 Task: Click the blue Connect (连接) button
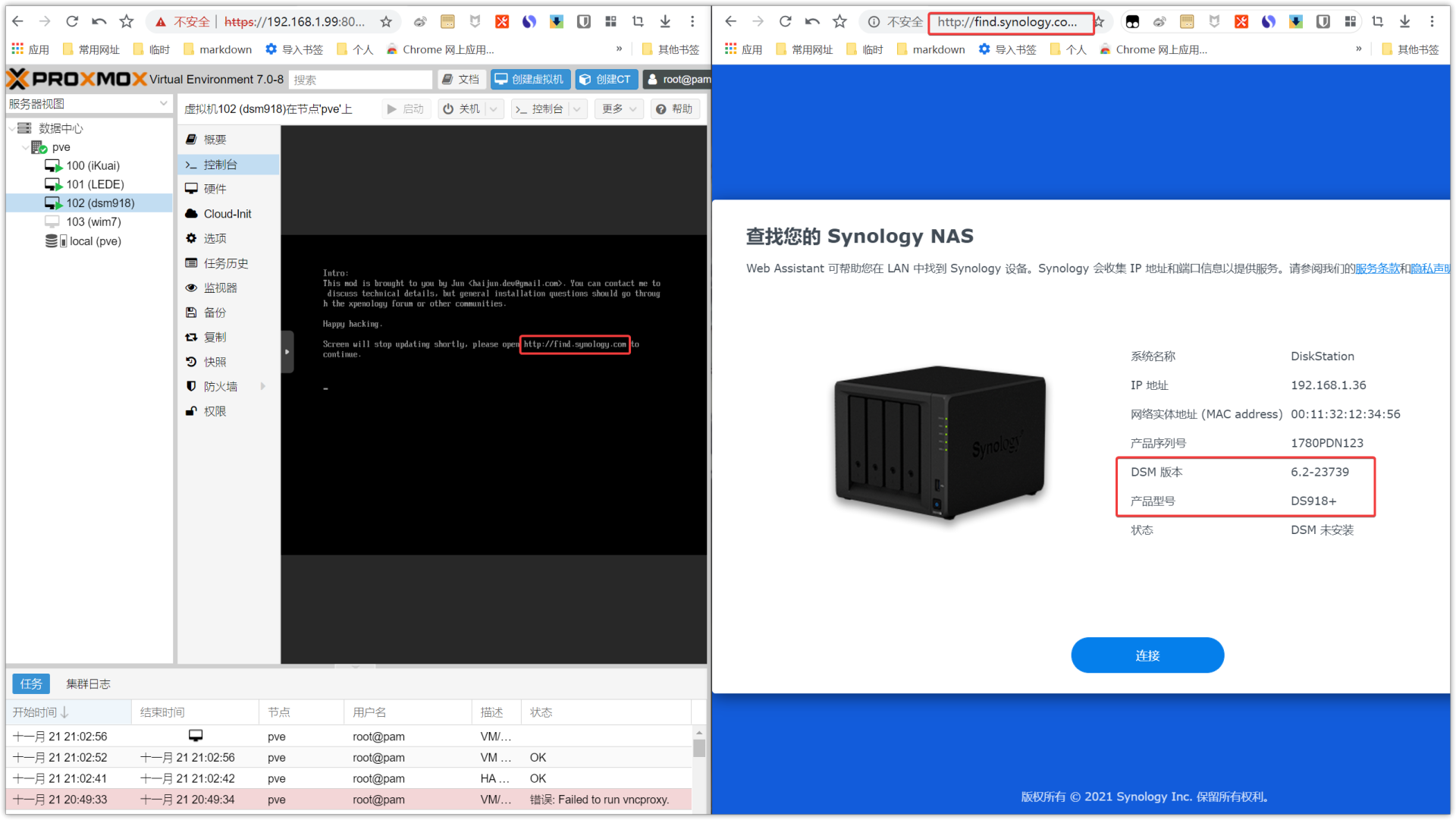pos(1147,655)
